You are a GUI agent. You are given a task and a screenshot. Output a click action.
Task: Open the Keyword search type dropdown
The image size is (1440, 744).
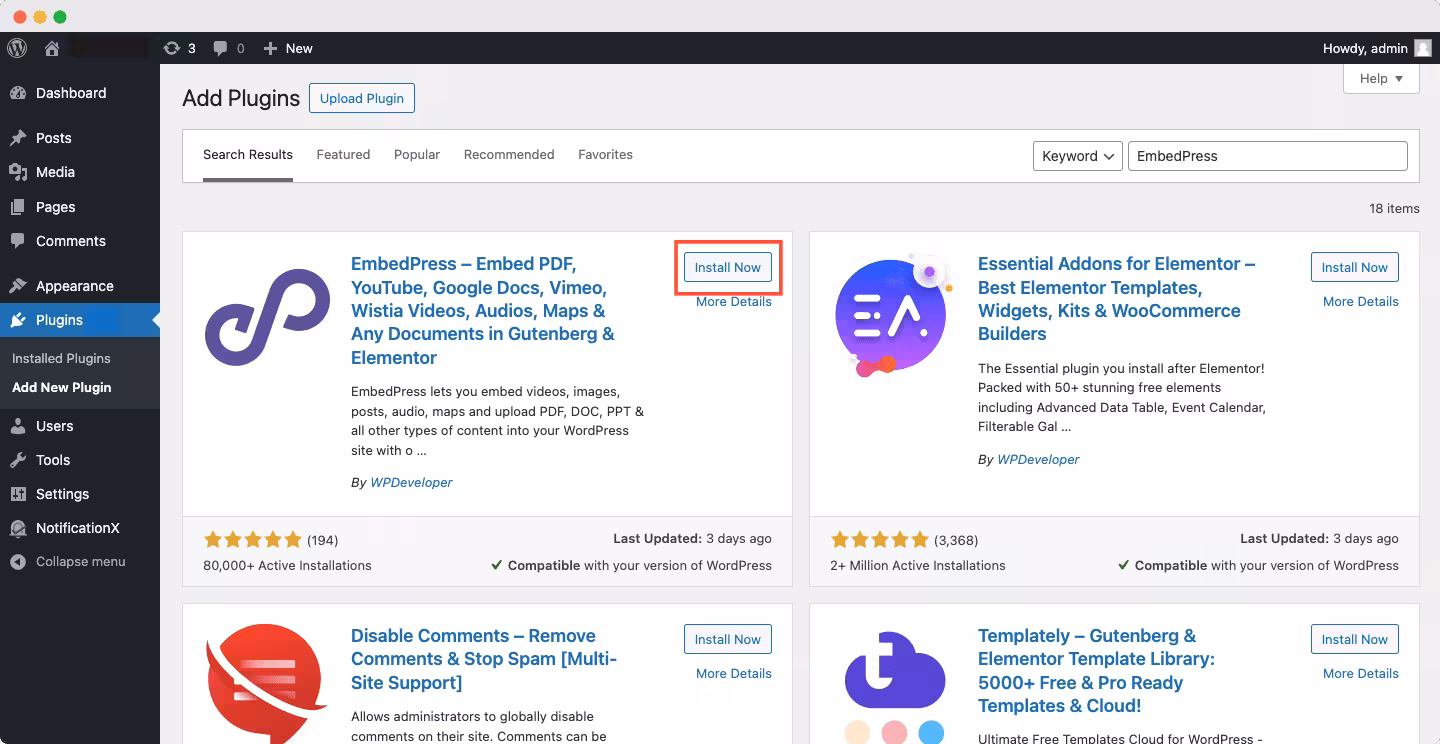click(1078, 156)
